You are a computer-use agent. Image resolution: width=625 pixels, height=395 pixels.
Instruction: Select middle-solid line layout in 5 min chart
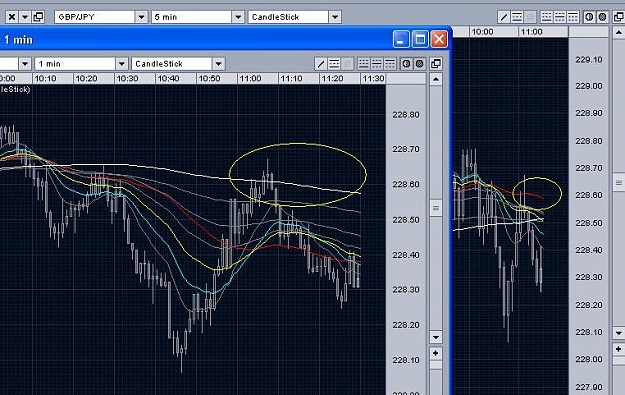(560, 17)
